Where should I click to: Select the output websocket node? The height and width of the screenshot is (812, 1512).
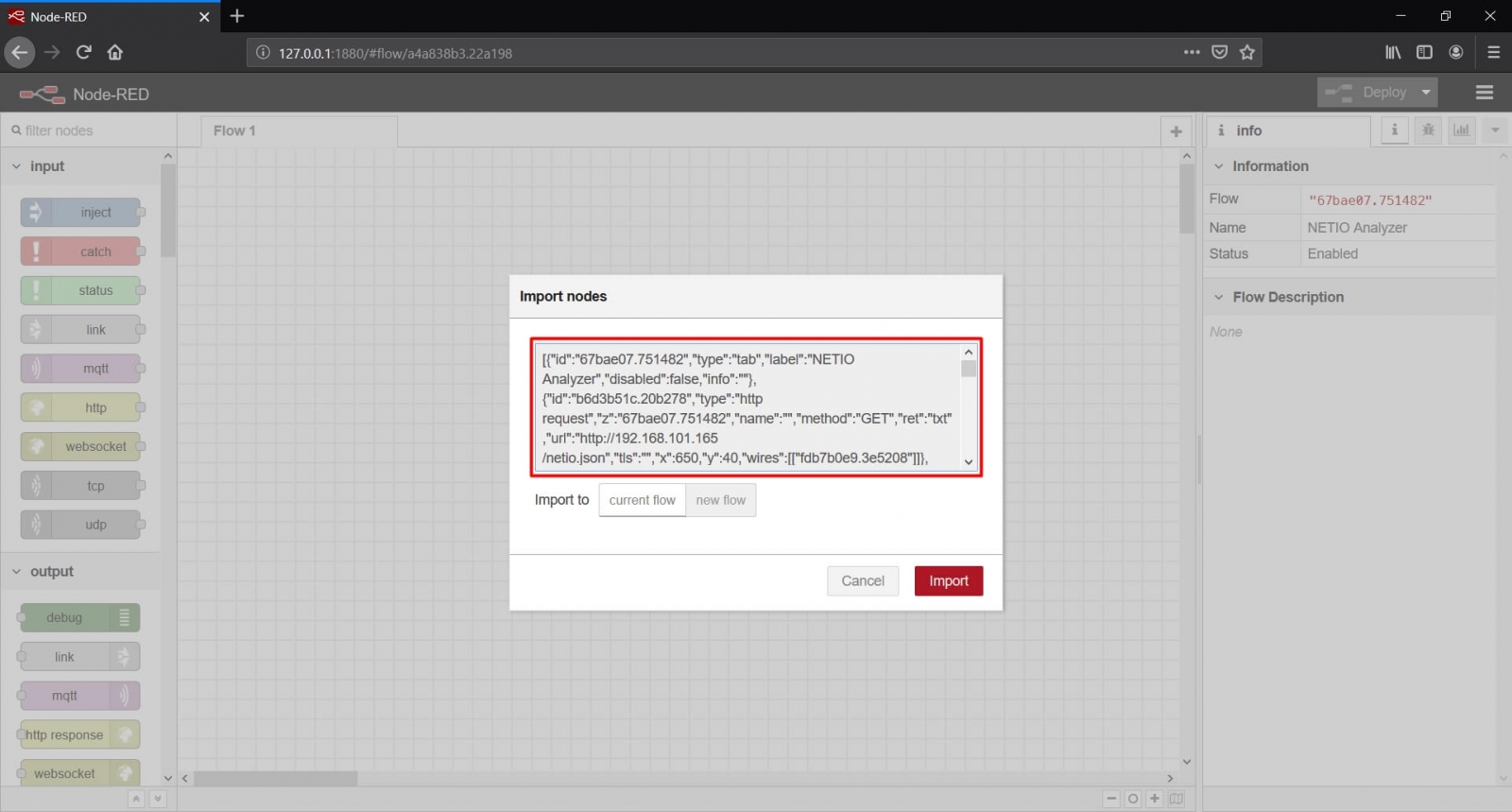click(x=79, y=773)
